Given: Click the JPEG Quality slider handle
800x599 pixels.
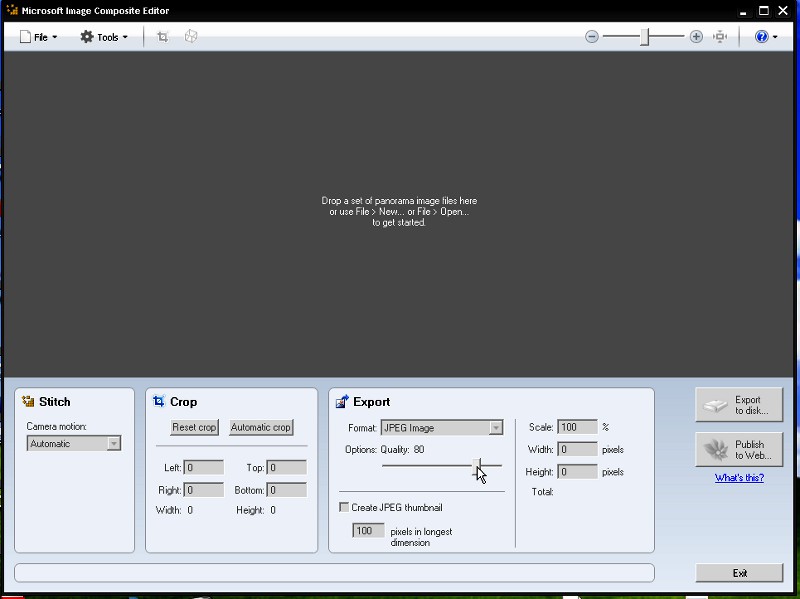Looking at the screenshot, I should 478,466.
